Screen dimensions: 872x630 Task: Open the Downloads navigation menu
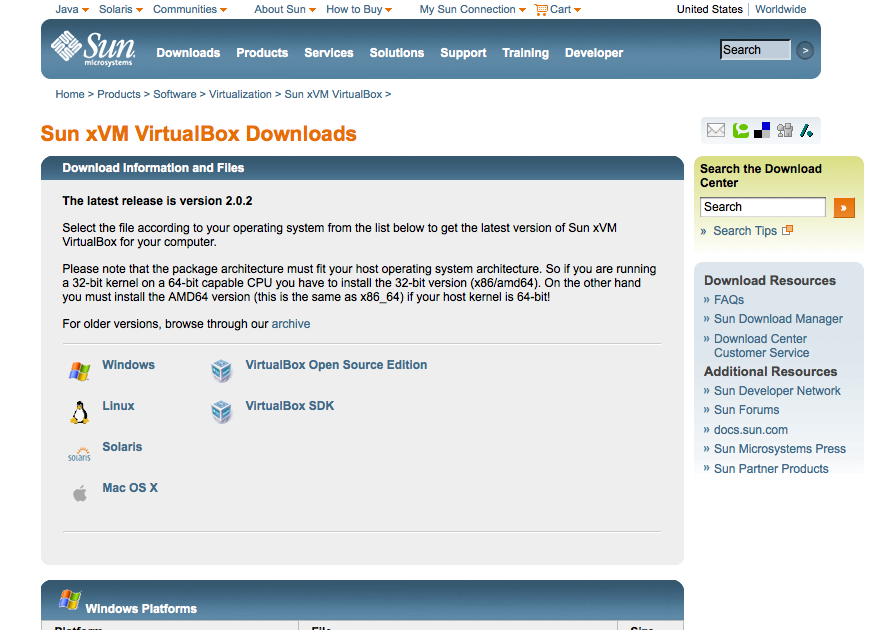[x=188, y=53]
